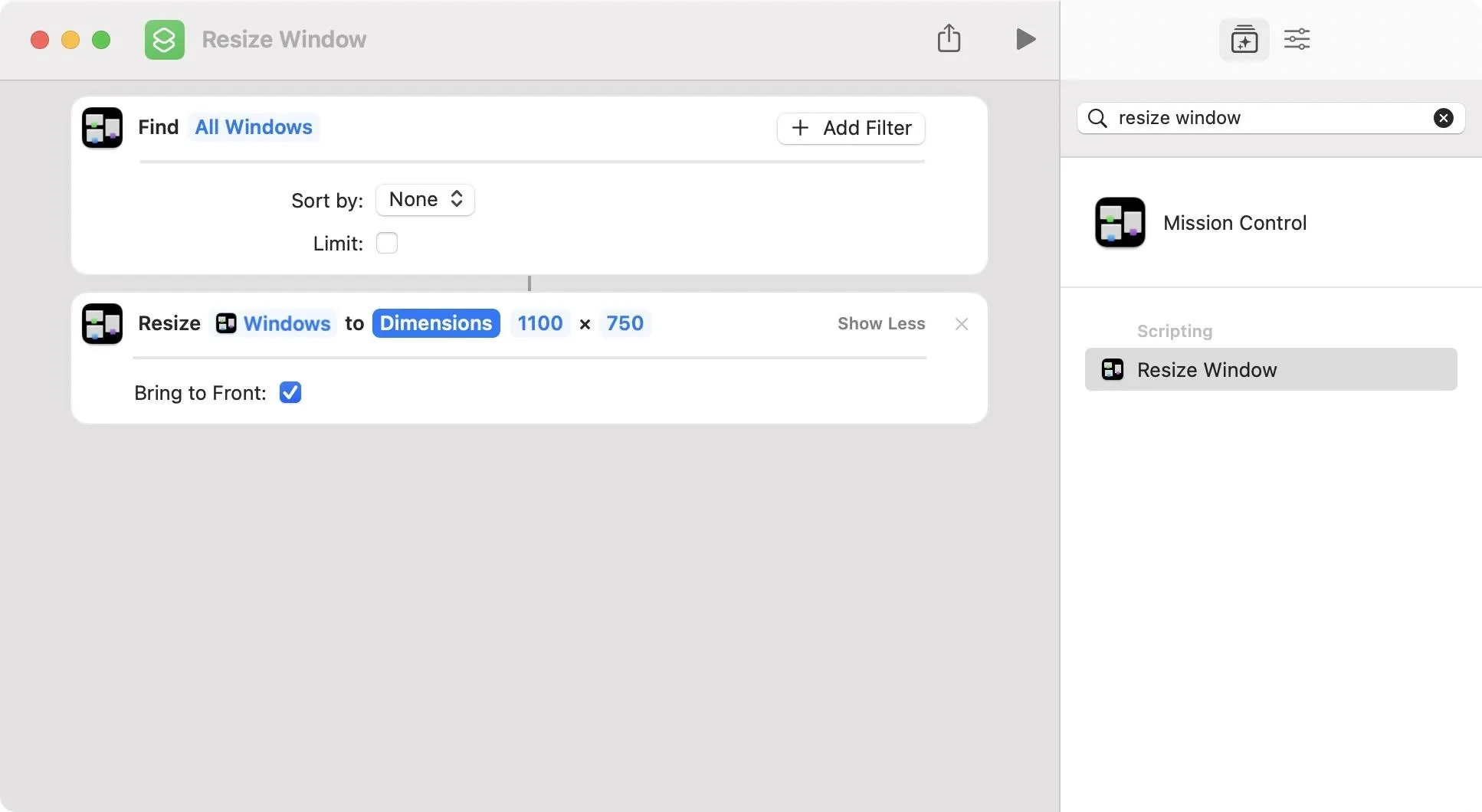This screenshot has width=1482, height=812.
Task: Select the Resize Window action in Scripting
Action: click(1271, 369)
